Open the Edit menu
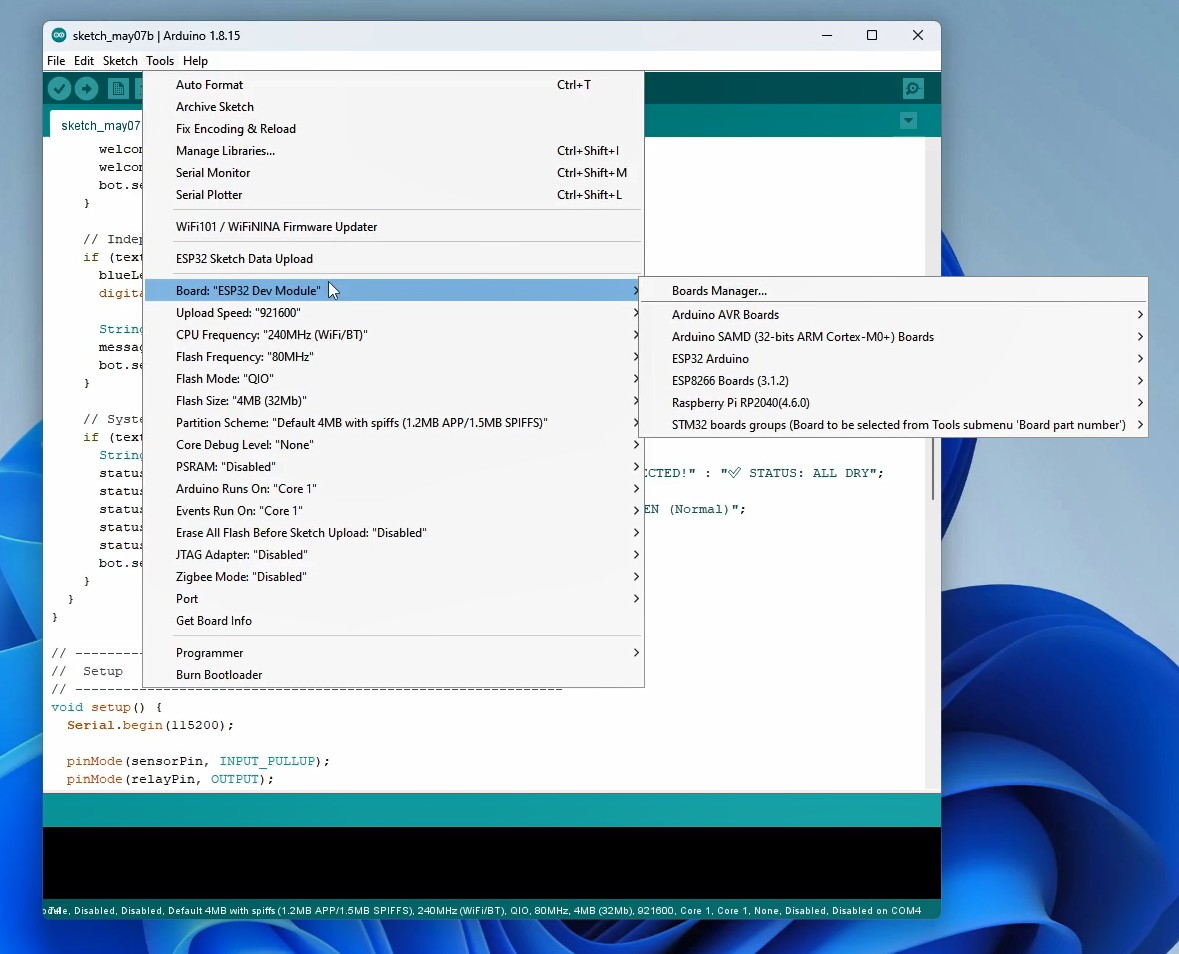The image size is (1179, 954). tap(83, 61)
